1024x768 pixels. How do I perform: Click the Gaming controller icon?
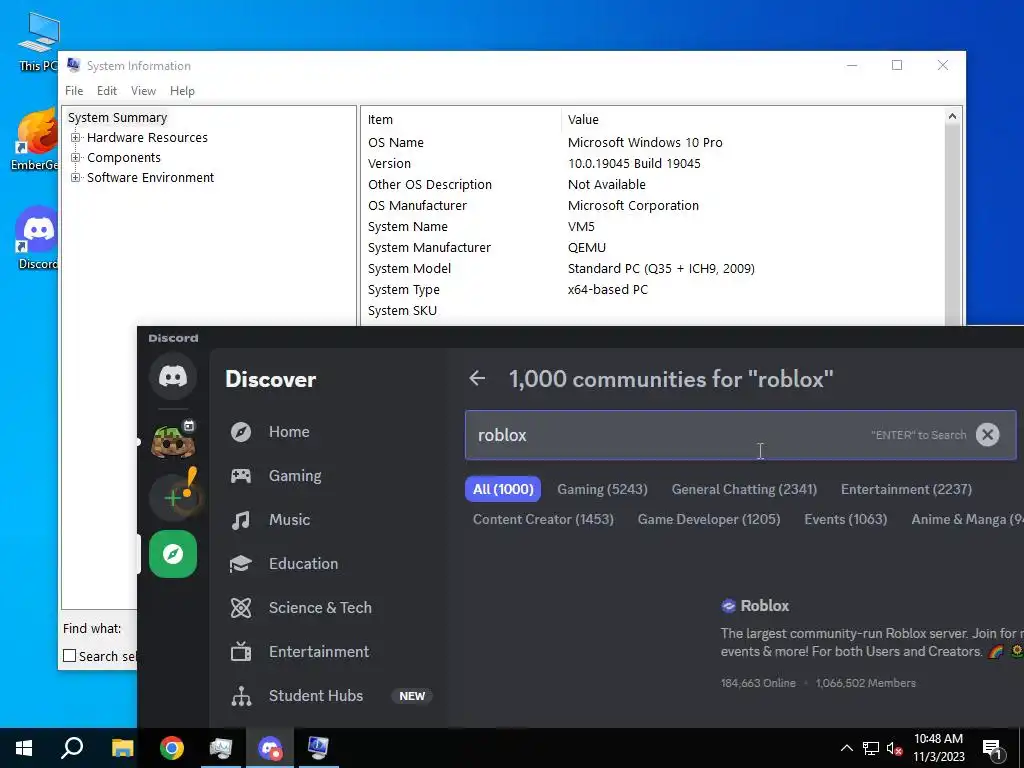(x=241, y=475)
